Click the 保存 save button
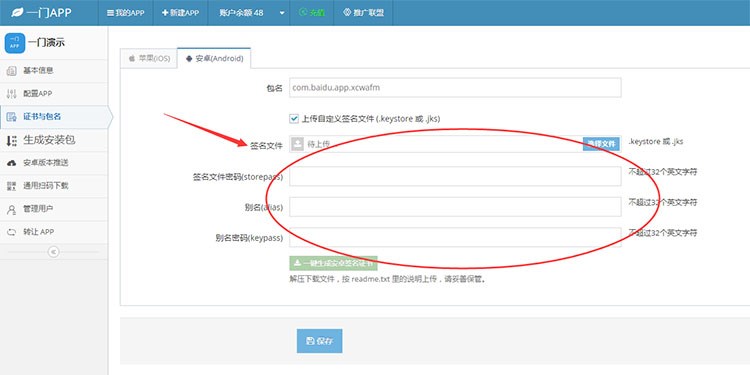Screen dimensions: 750x375 pyautogui.click(x=320, y=341)
